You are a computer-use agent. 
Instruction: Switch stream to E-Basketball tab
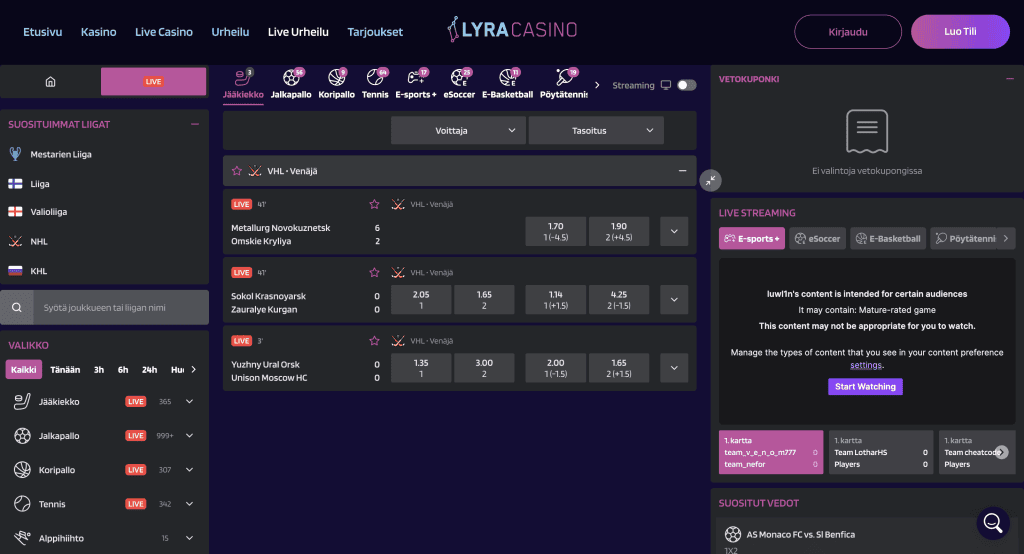[888, 238]
